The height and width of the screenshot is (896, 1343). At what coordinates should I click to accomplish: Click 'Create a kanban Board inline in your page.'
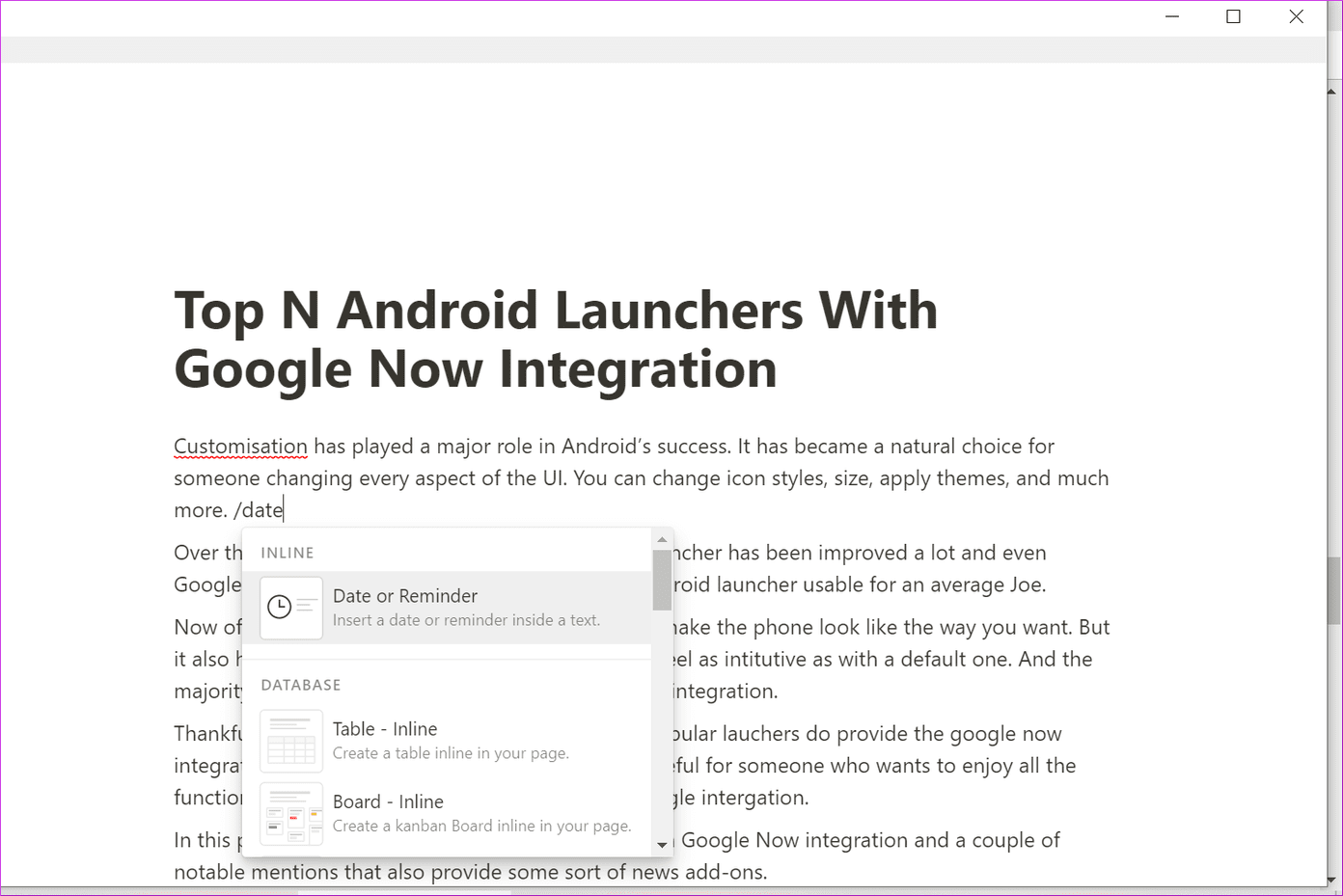click(481, 827)
